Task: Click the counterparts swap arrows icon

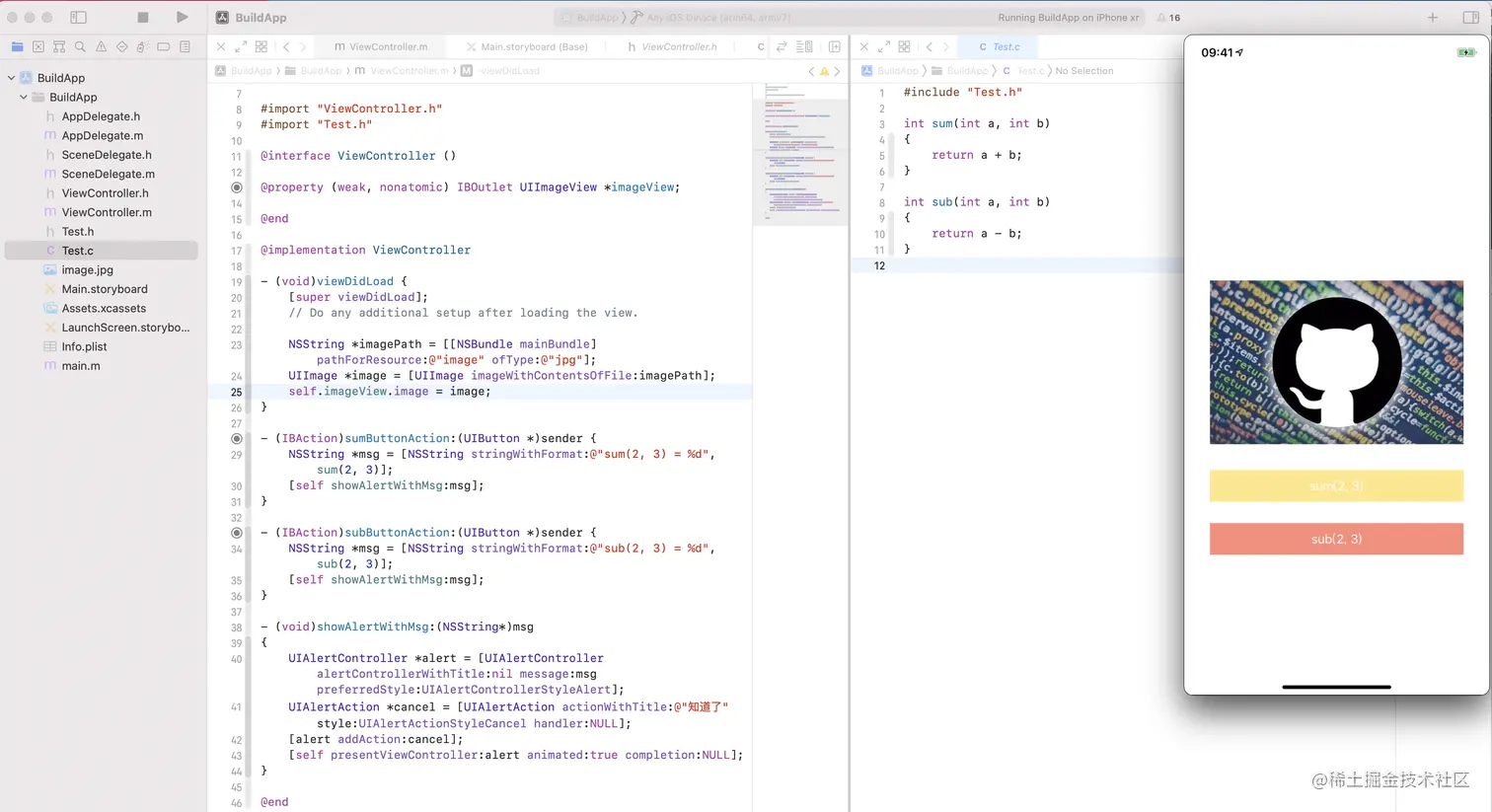Action: click(x=782, y=46)
